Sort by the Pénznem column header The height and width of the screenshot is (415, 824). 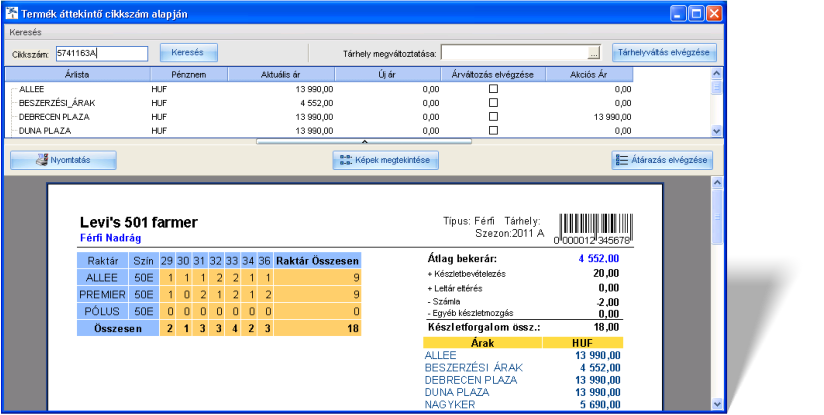189,74
